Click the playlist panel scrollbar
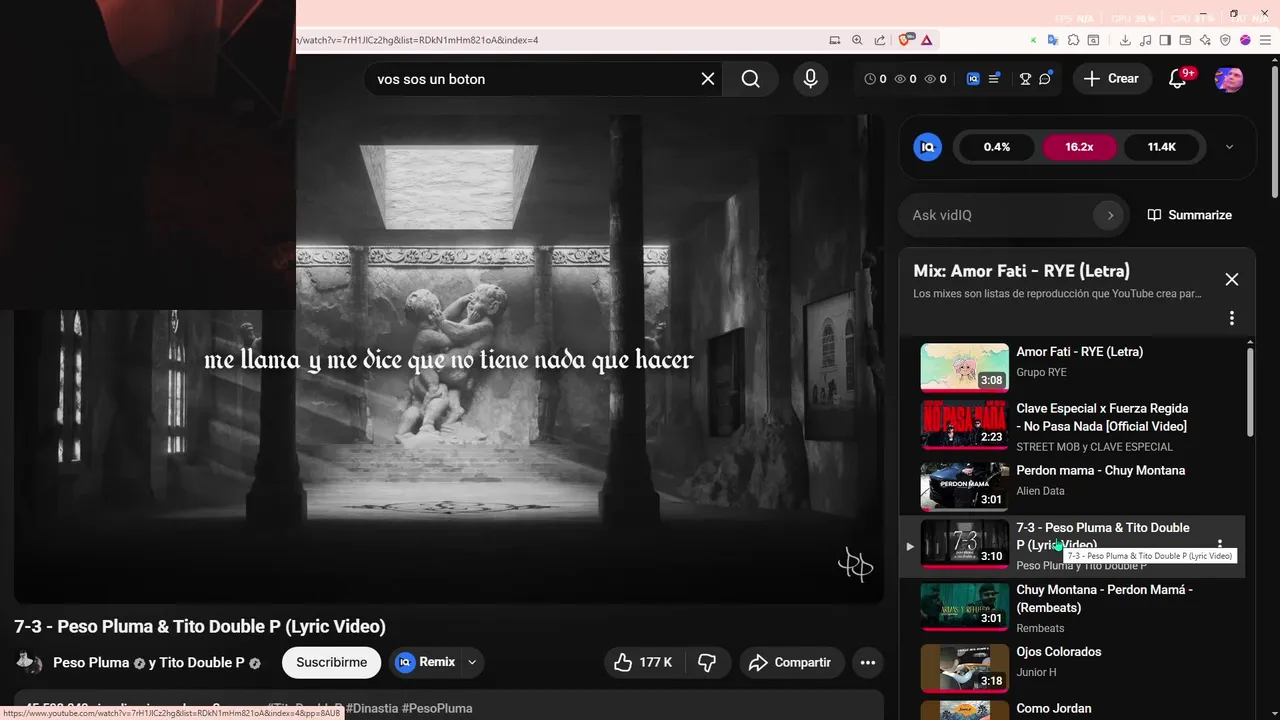Viewport: 1280px width, 720px height. click(x=1250, y=390)
